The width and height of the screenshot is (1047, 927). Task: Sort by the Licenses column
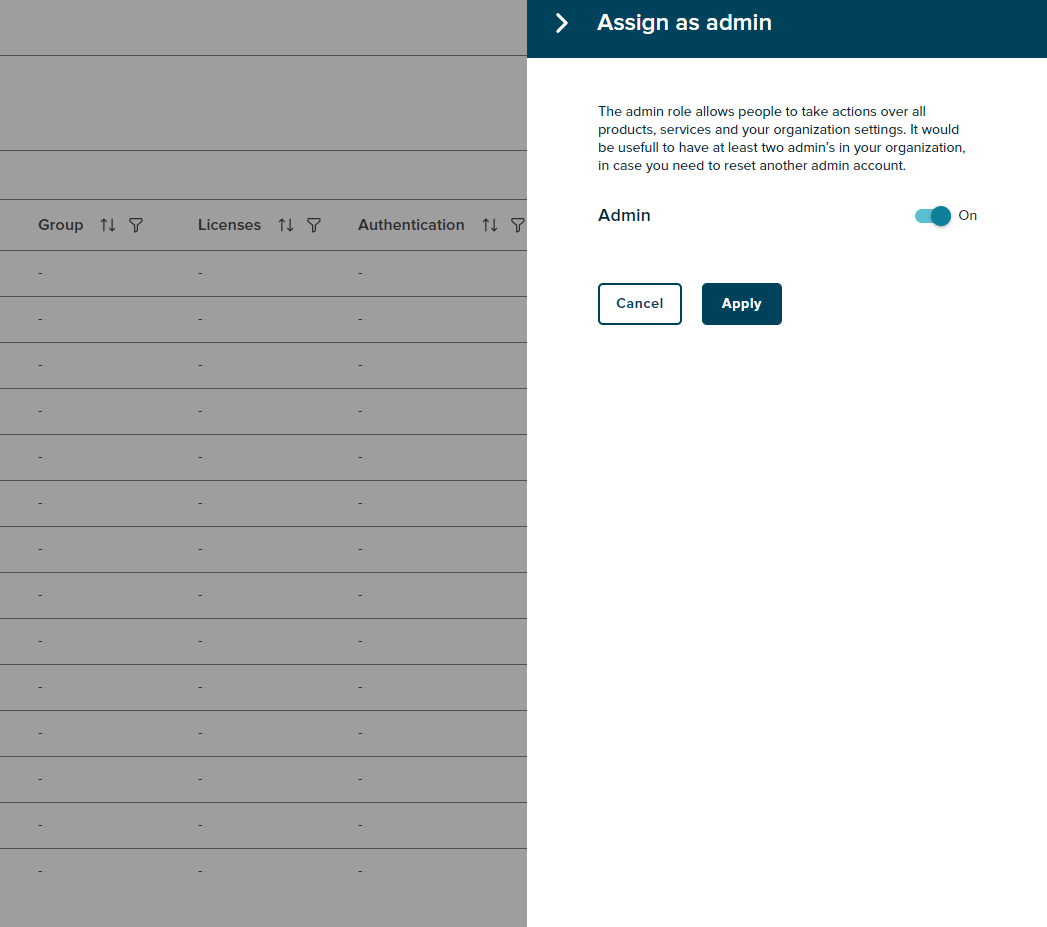286,225
